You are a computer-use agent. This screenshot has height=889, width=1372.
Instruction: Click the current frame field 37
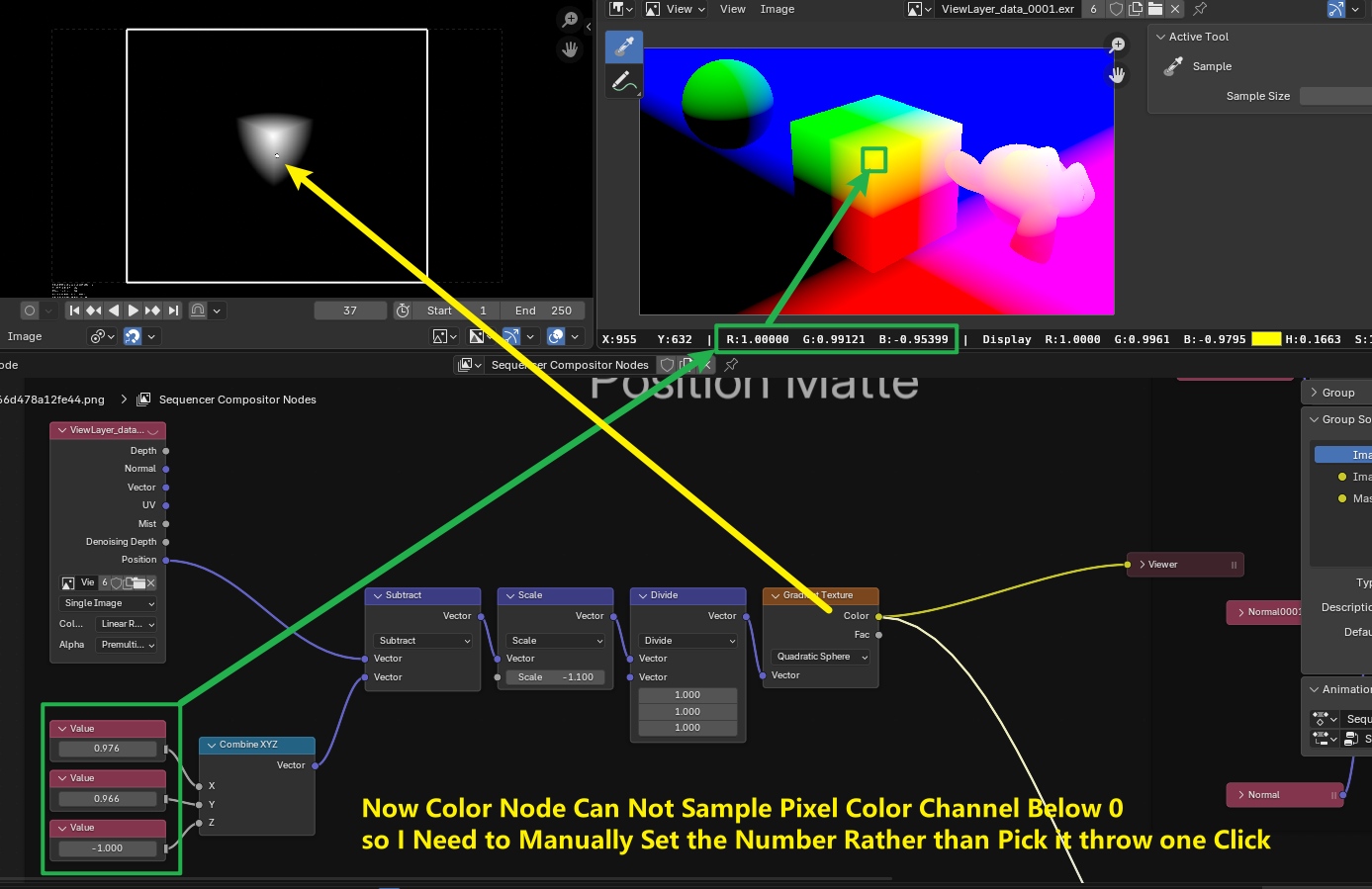(350, 311)
